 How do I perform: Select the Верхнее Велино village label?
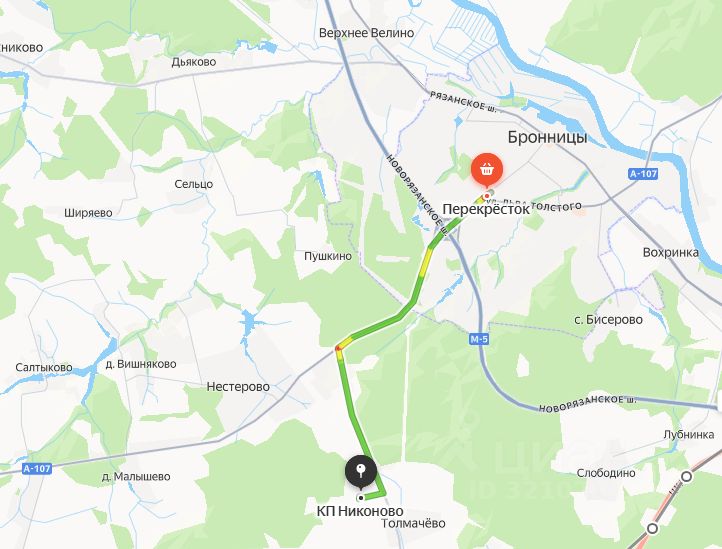(x=367, y=33)
